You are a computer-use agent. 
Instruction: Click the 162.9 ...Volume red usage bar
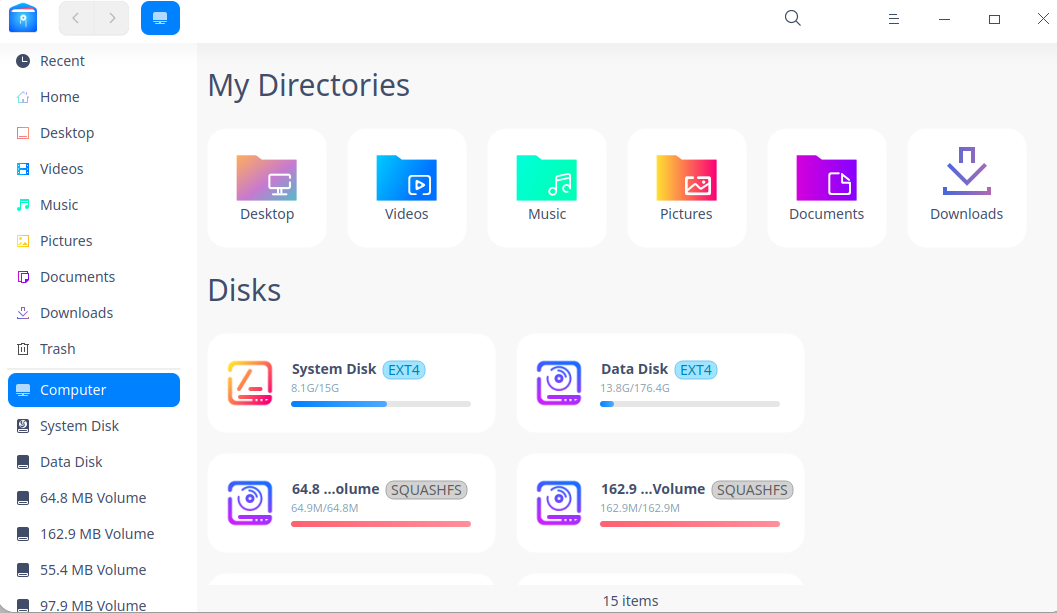click(690, 524)
